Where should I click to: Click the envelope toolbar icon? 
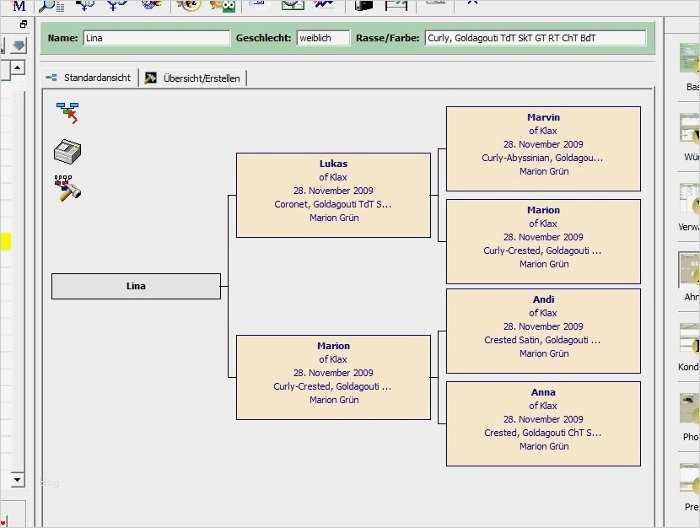coord(292,5)
